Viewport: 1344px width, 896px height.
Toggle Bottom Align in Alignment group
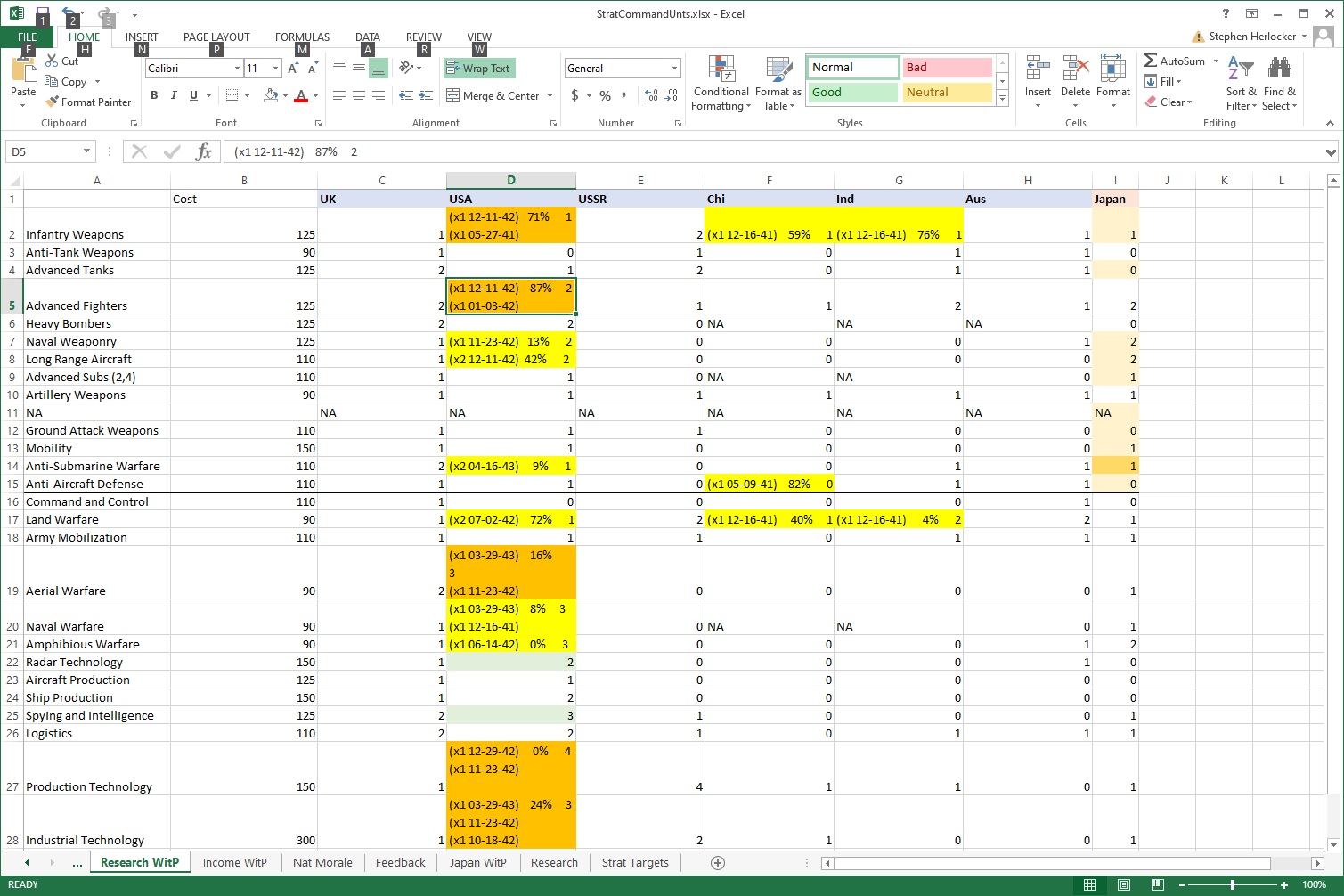point(379,68)
